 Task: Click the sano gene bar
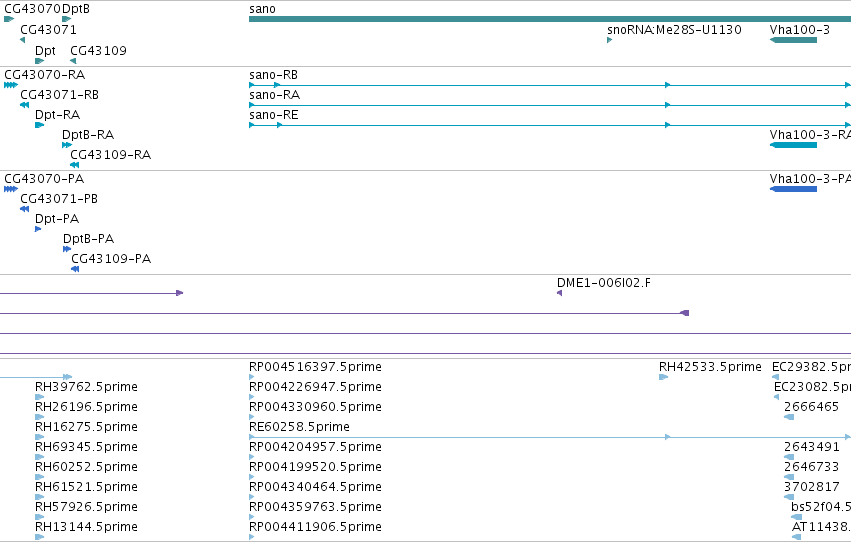click(x=550, y=19)
